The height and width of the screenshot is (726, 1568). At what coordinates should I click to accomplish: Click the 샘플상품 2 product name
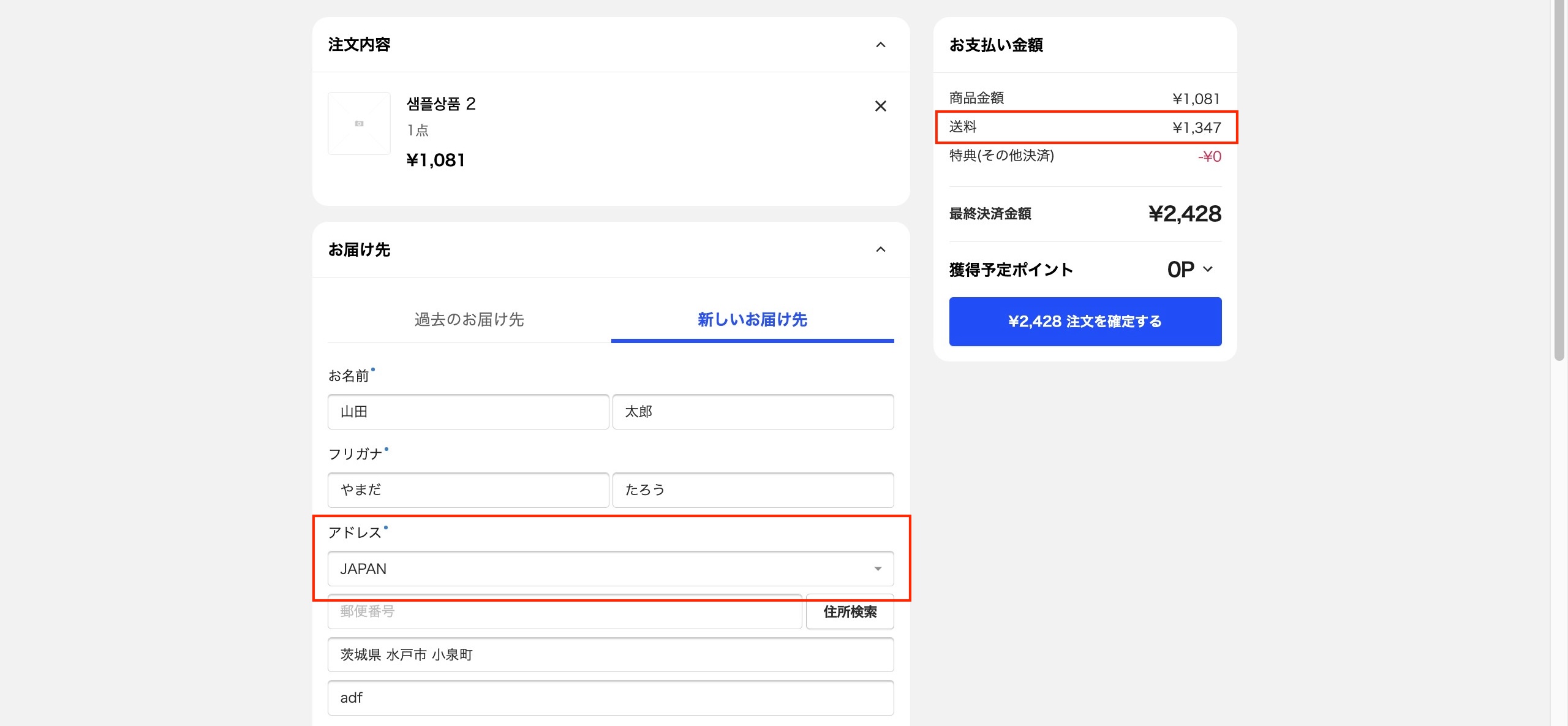coord(441,104)
